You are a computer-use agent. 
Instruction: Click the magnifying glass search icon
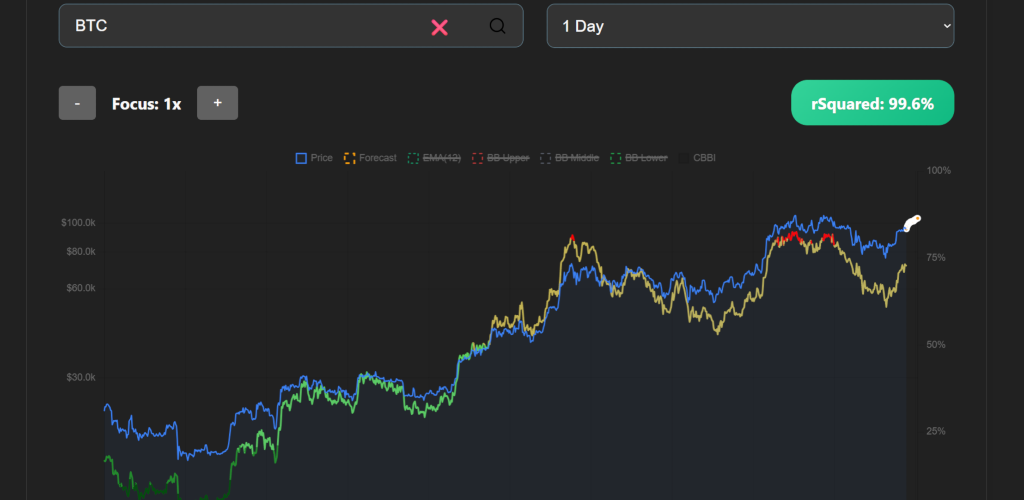[x=498, y=26]
